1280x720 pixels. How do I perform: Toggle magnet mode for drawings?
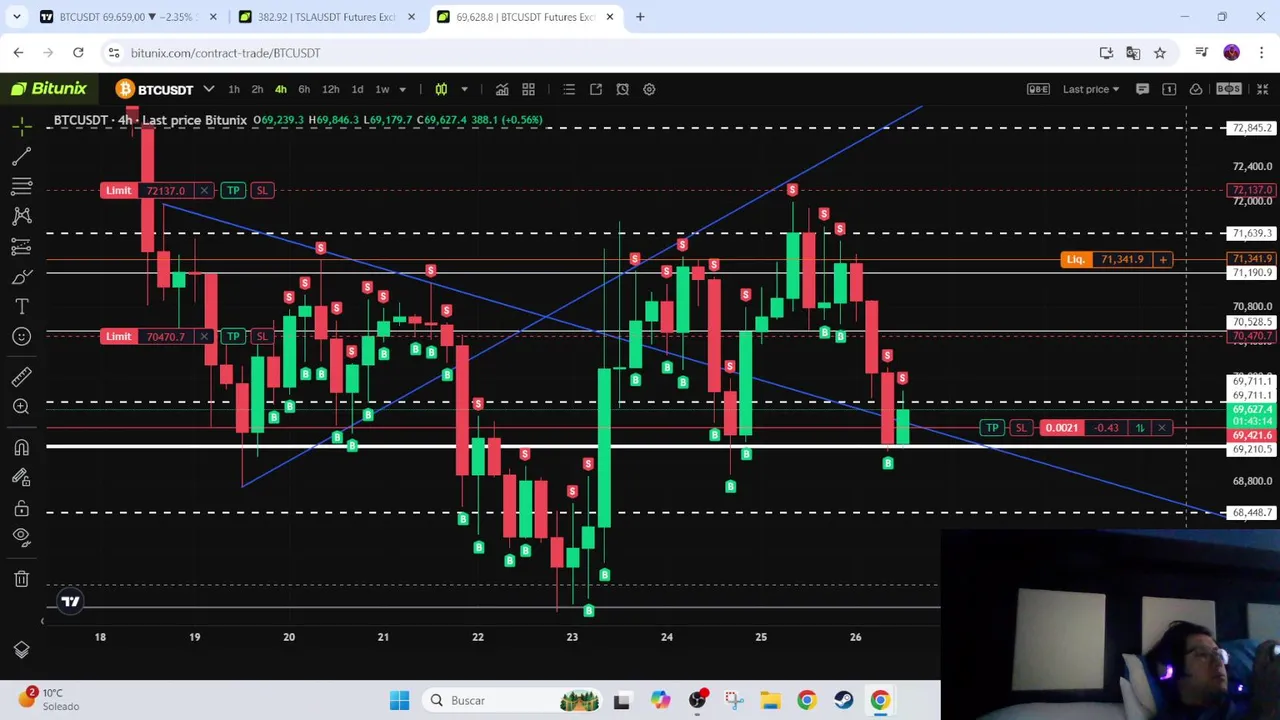(x=21, y=447)
